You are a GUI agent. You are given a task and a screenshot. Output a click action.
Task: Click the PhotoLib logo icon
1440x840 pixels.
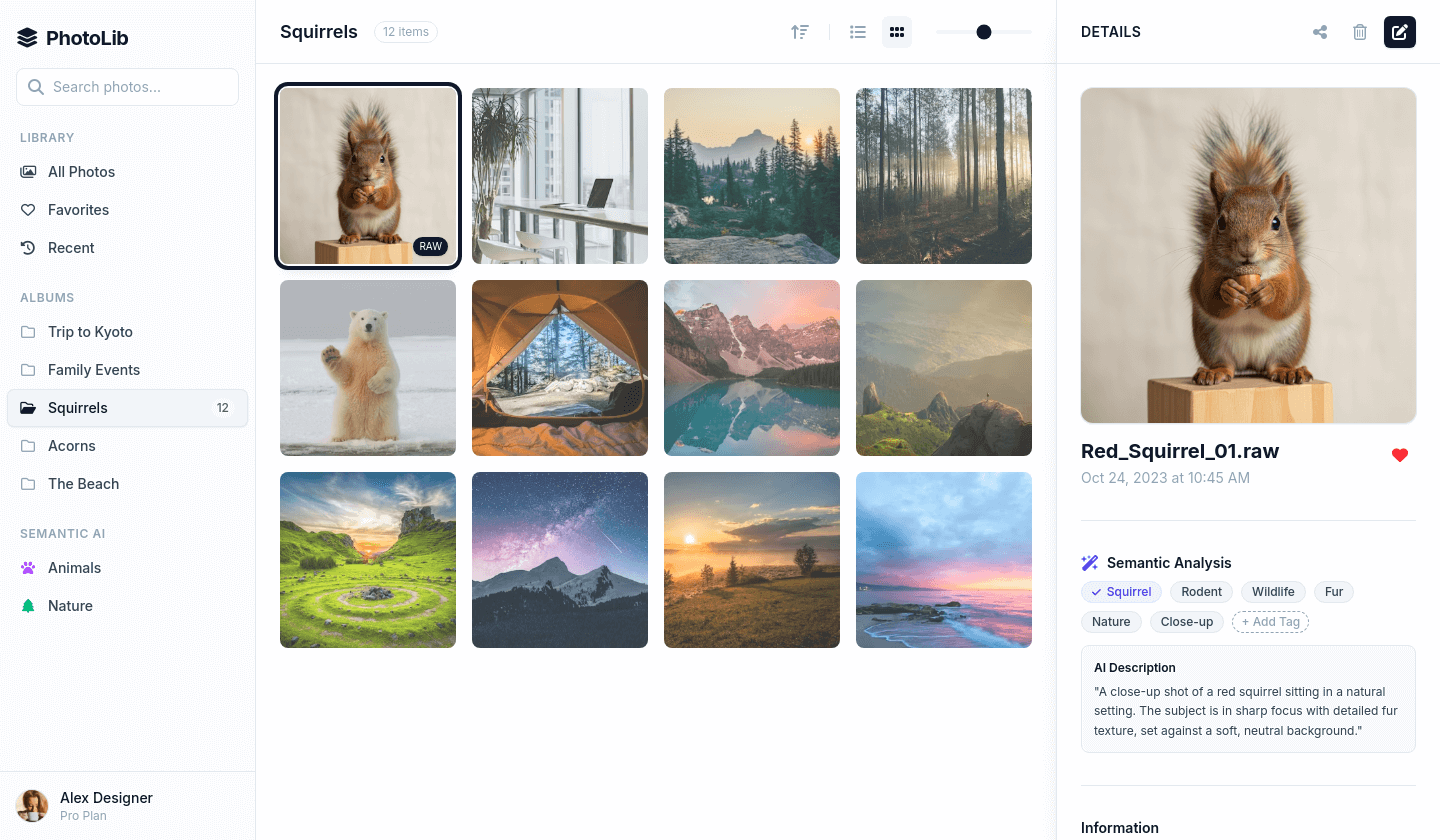pyautogui.click(x=28, y=39)
